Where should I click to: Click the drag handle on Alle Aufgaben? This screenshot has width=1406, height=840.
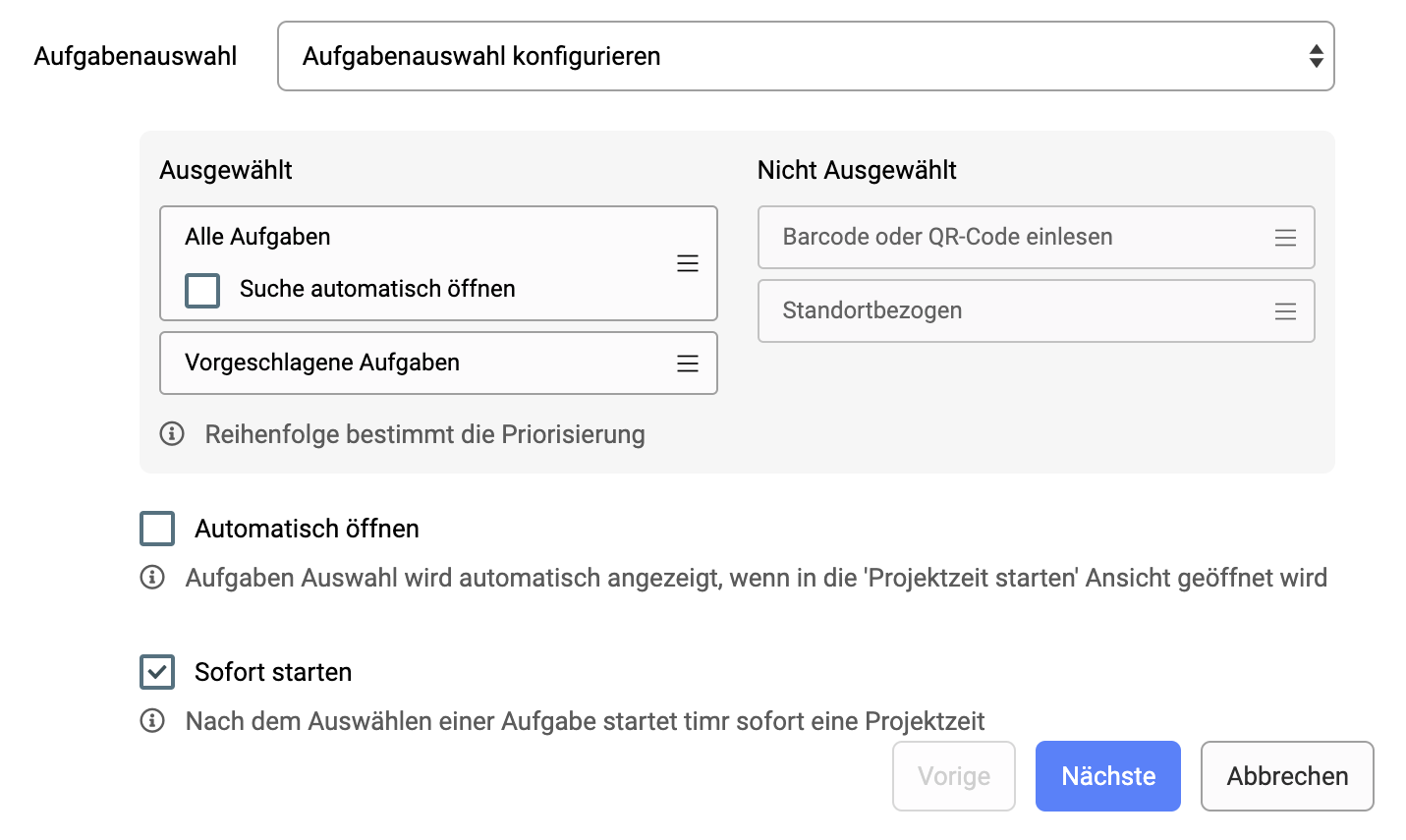pos(688,263)
